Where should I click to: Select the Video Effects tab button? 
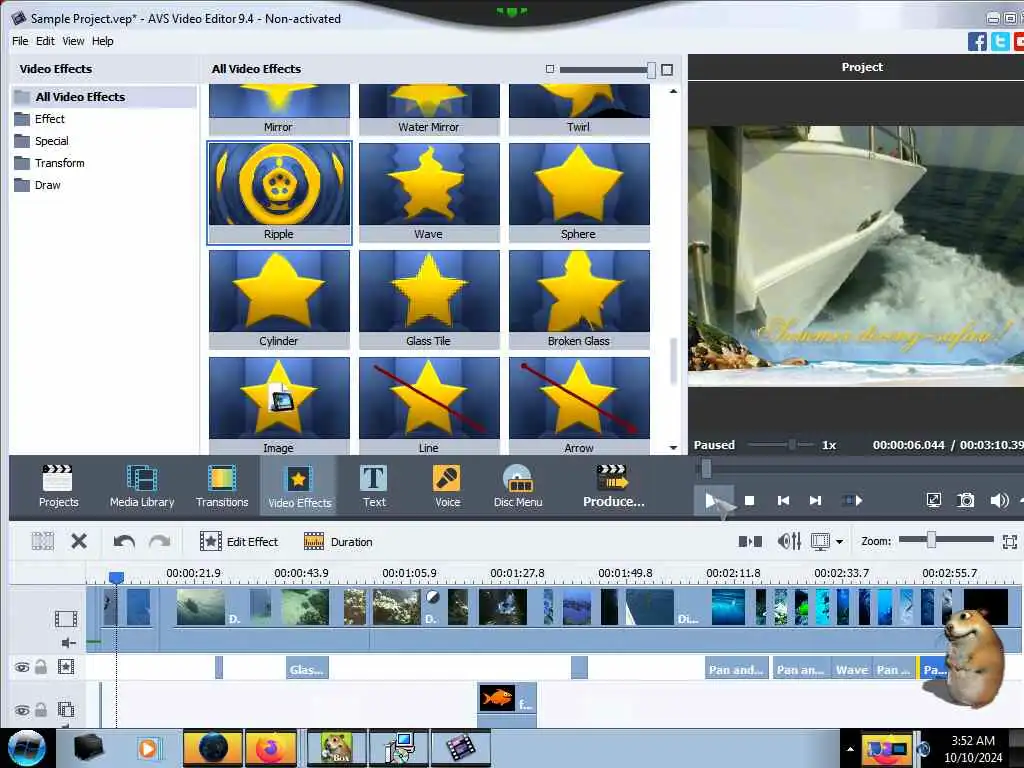tap(299, 487)
